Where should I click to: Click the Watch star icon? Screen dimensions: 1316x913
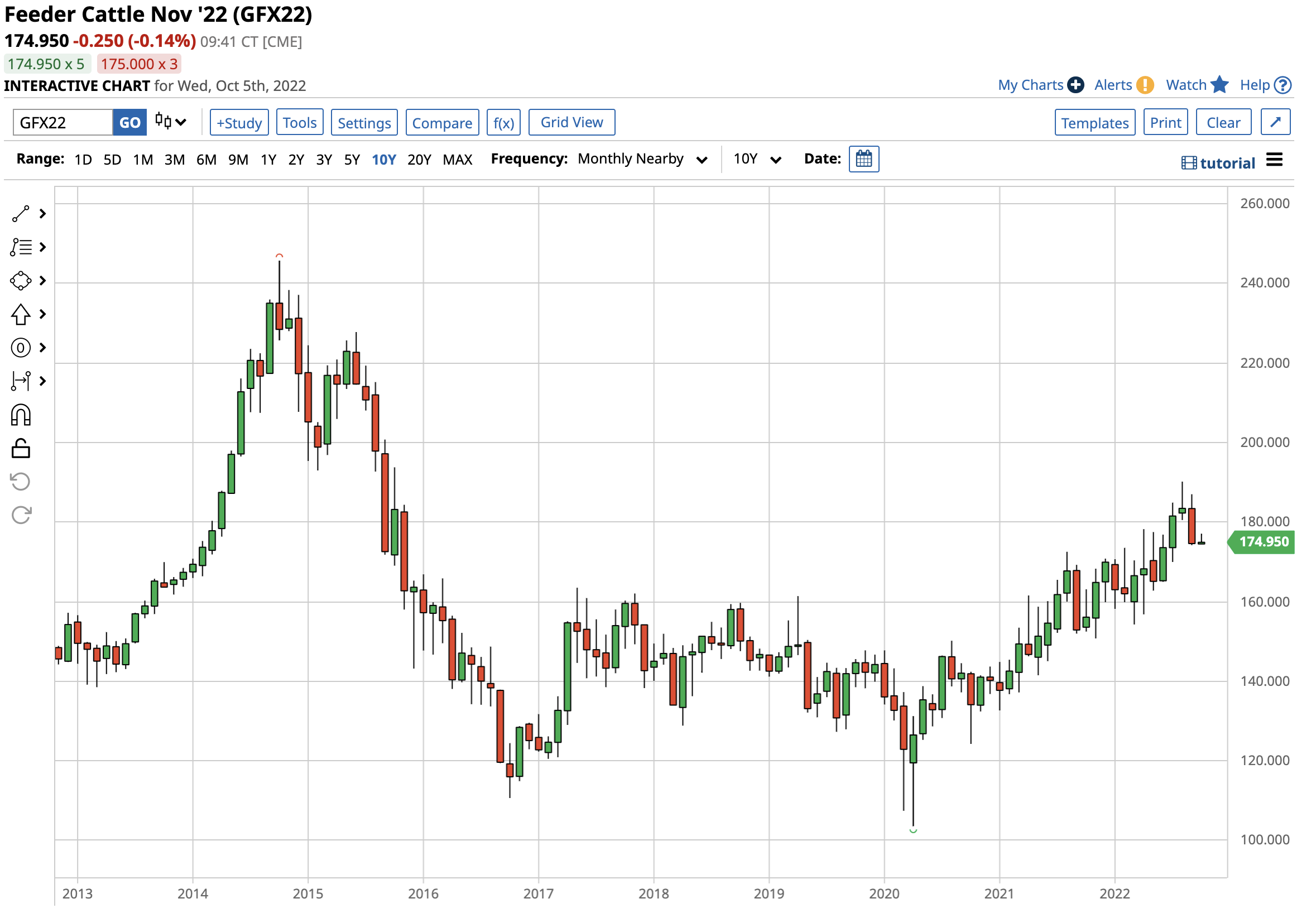pos(1219,85)
